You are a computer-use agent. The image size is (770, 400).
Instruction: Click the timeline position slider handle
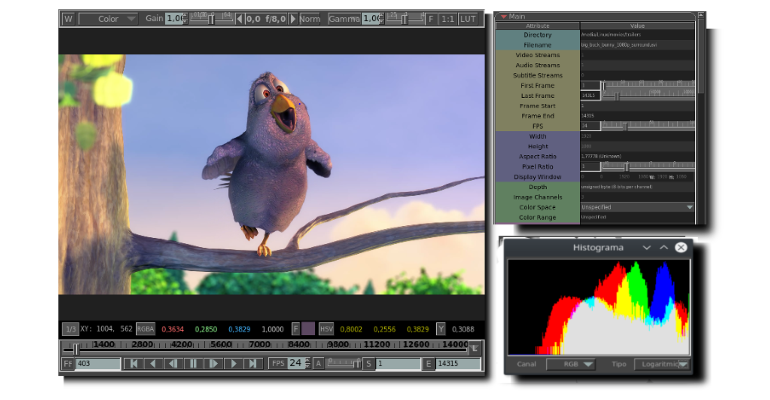(76, 349)
